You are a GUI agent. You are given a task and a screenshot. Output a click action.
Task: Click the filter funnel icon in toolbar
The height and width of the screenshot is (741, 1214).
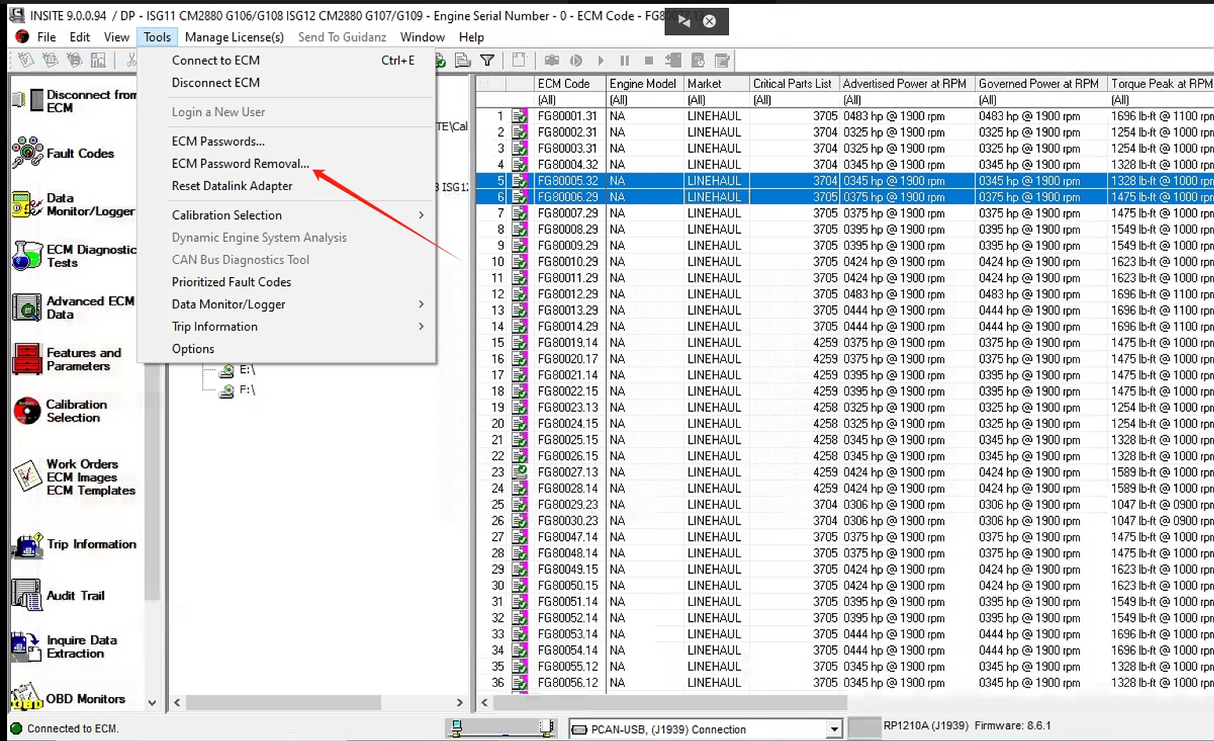(x=487, y=61)
